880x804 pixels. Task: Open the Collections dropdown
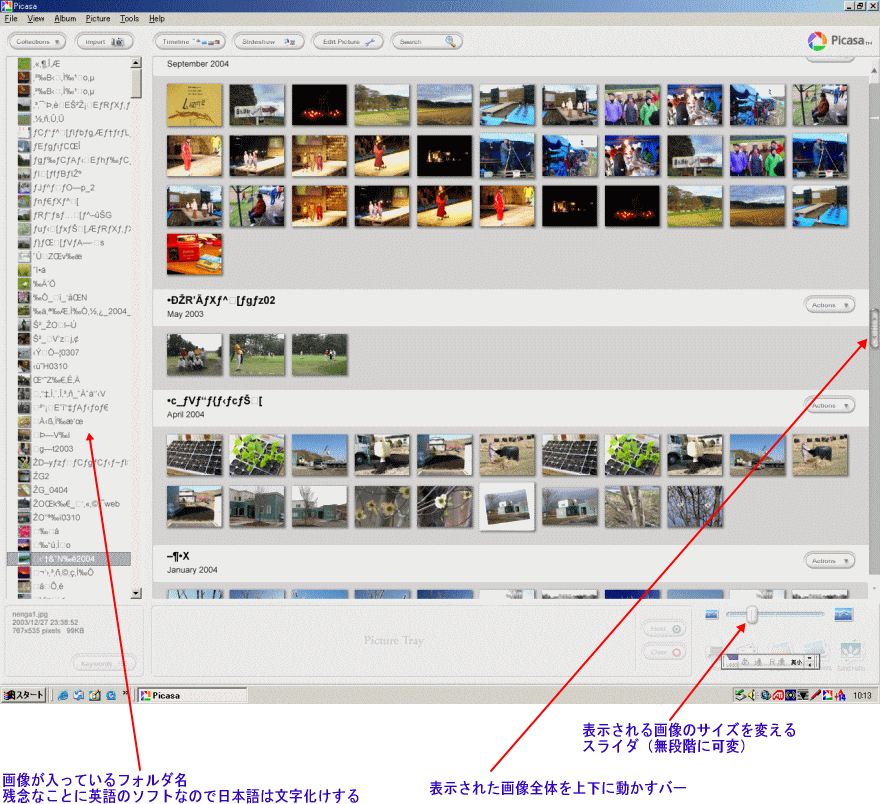coord(37,42)
